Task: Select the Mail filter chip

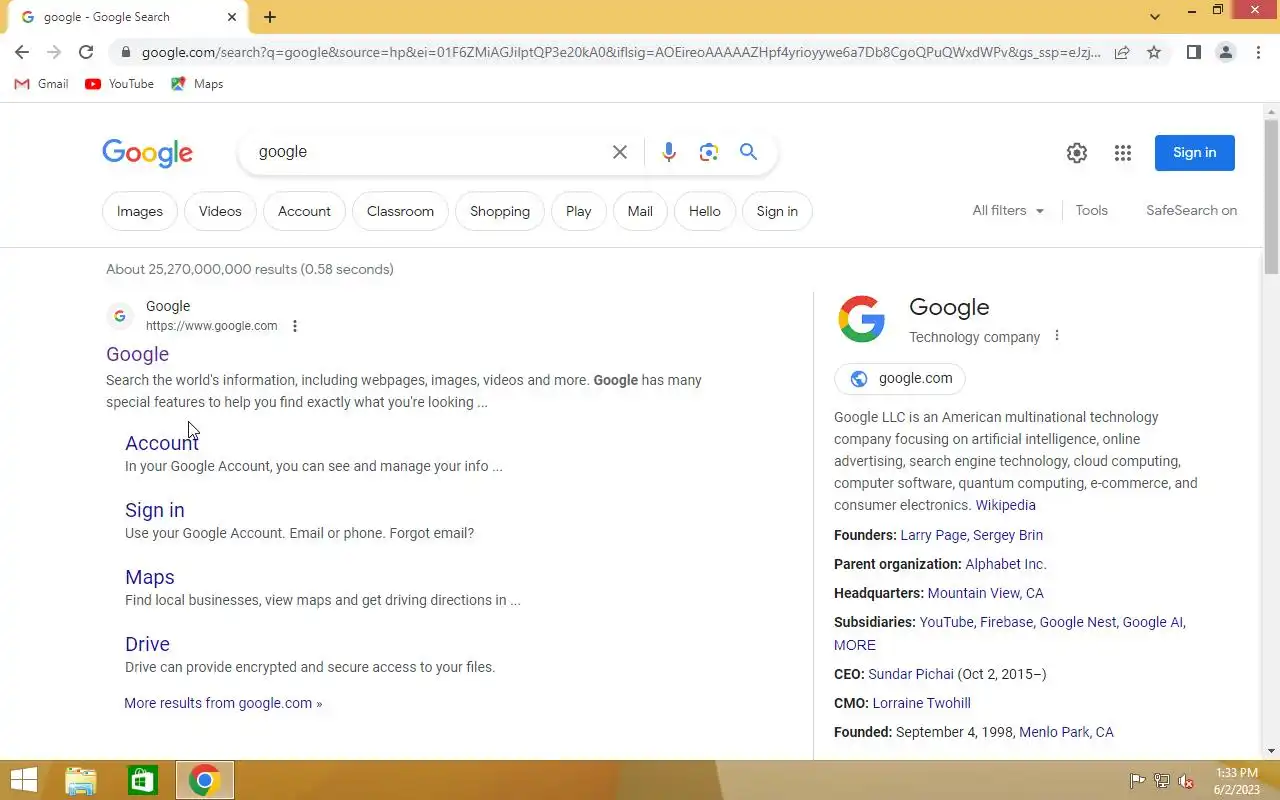Action: click(x=640, y=211)
